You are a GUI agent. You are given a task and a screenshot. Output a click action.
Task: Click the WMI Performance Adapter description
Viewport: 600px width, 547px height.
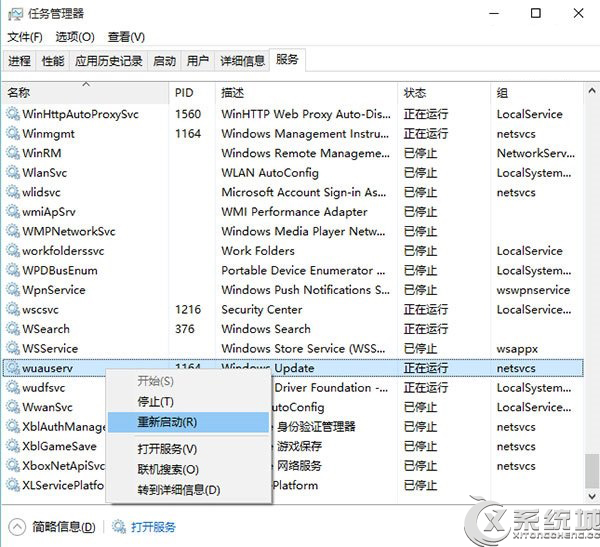click(294, 212)
